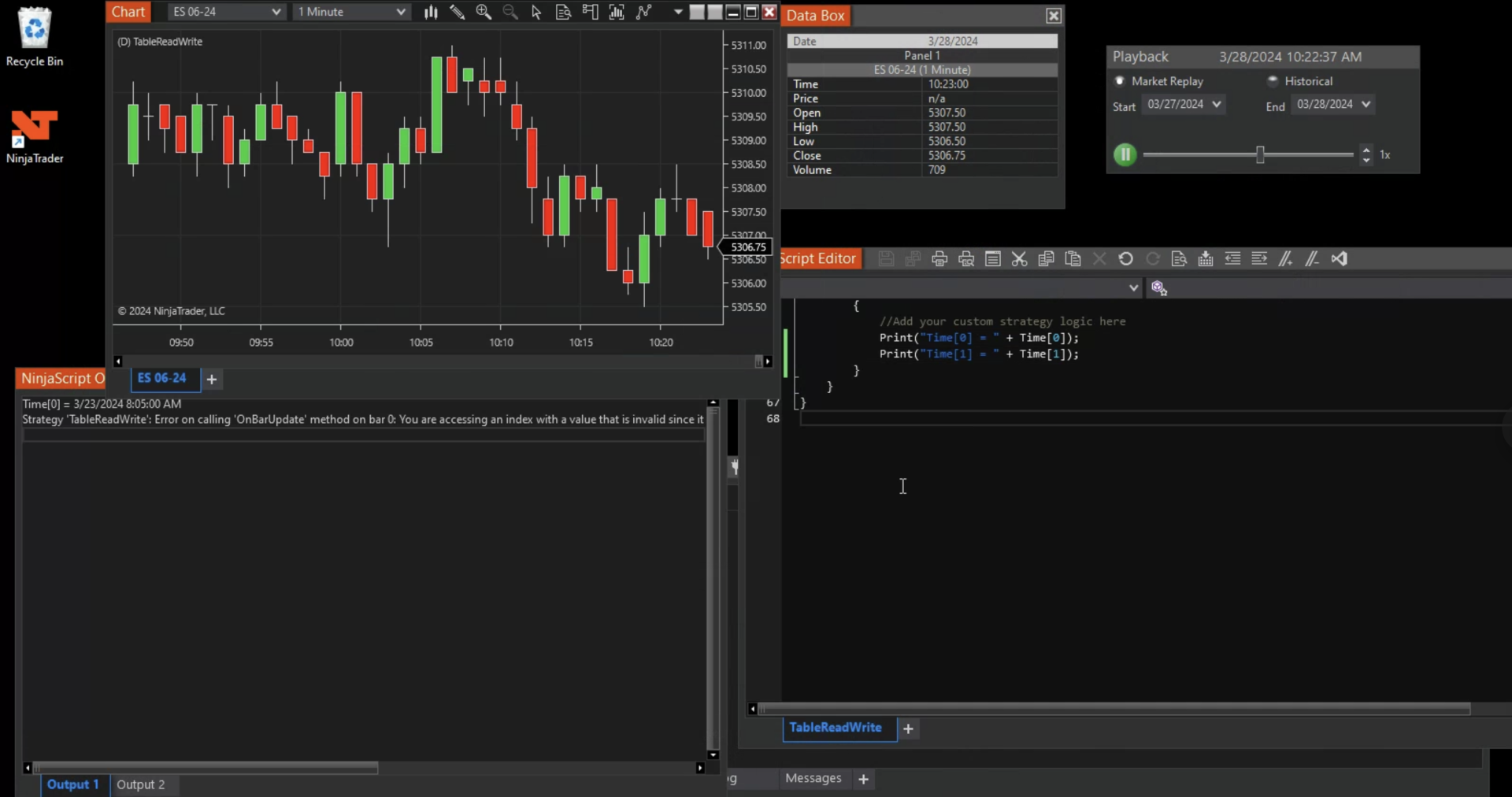
Task: Add a new tab beside ES 06-24
Action: point(212,379)
